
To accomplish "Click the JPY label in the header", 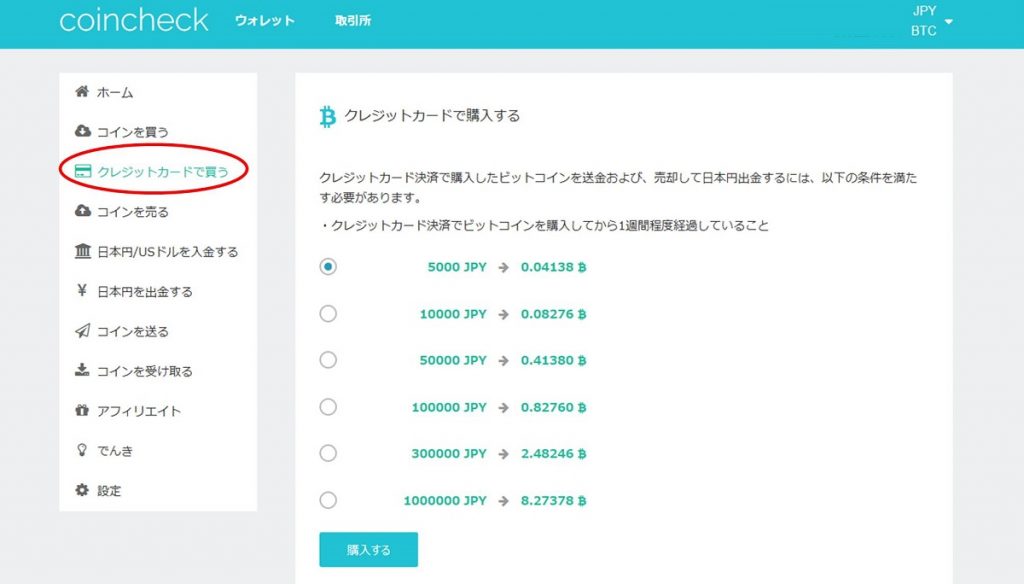I will pyautogui.click(x=924, y=11).
